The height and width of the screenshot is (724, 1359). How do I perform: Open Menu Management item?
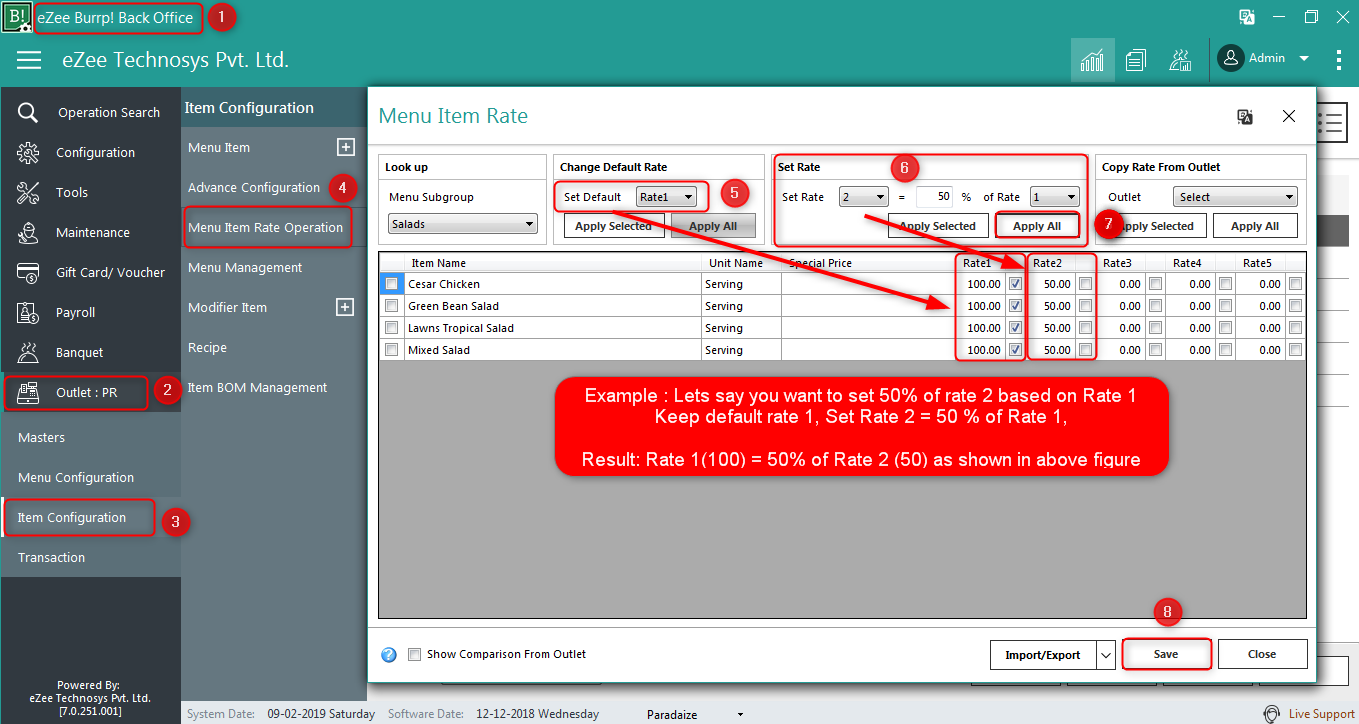click(x=245, y=267)
